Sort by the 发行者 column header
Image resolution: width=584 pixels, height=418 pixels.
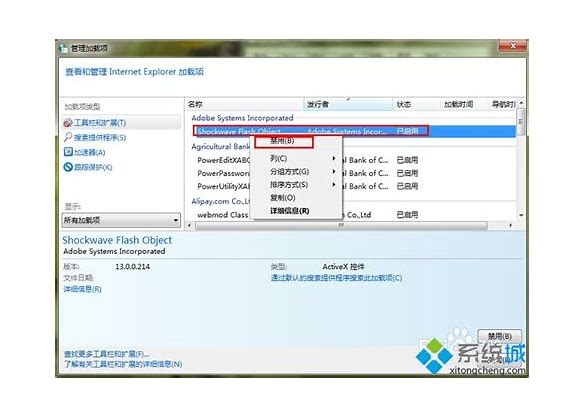coord(348,104)
